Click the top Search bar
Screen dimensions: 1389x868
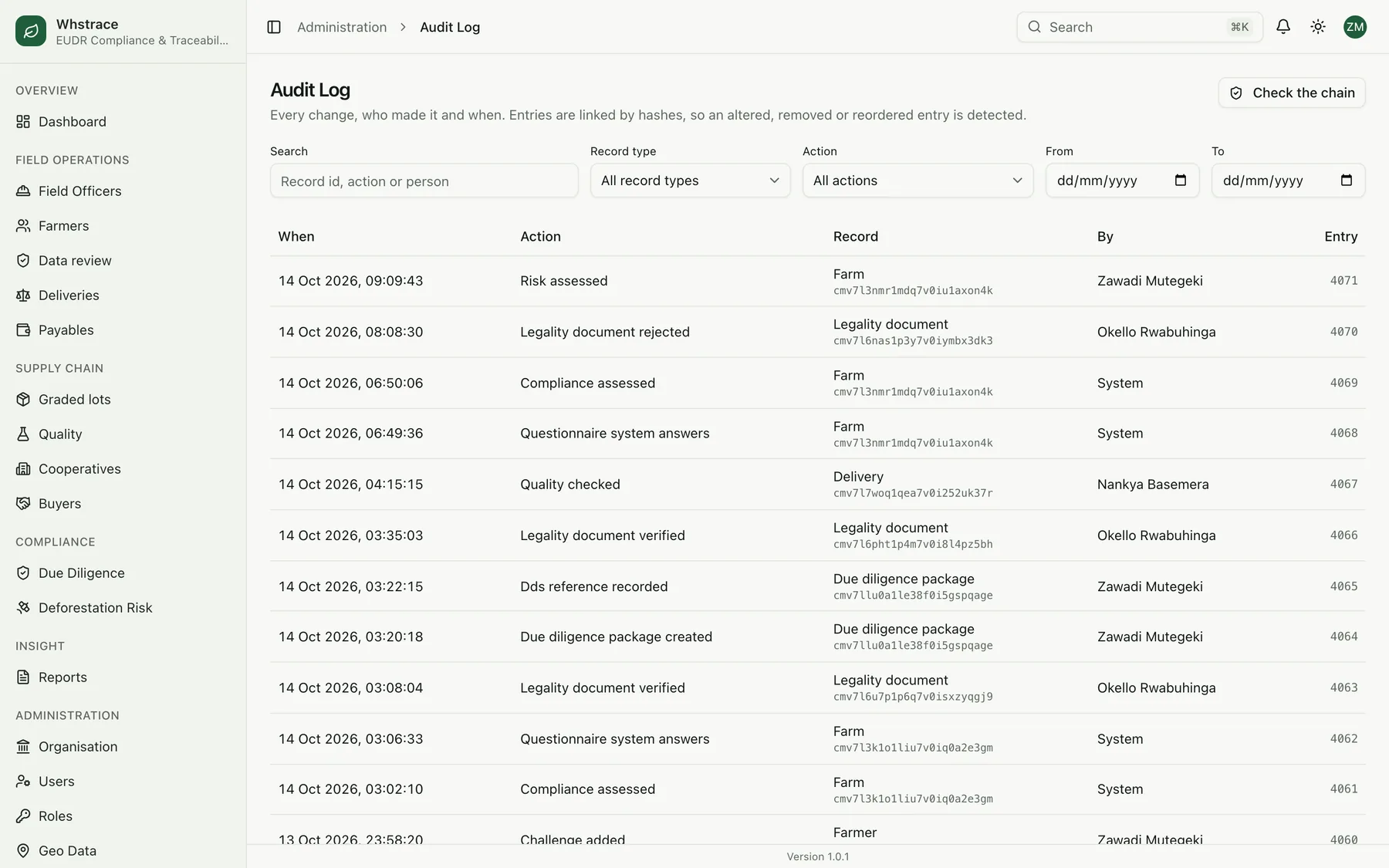click(1139, 27)
